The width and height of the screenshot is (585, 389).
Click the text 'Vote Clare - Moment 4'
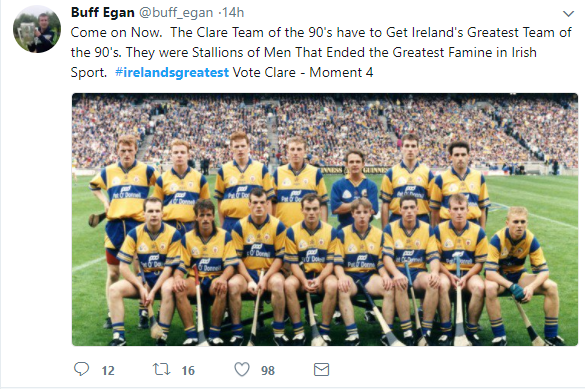[303, 72]
